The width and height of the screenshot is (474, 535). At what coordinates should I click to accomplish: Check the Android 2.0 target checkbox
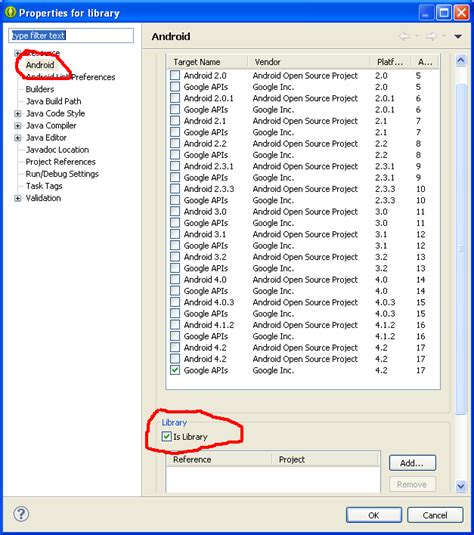[175, 75]
